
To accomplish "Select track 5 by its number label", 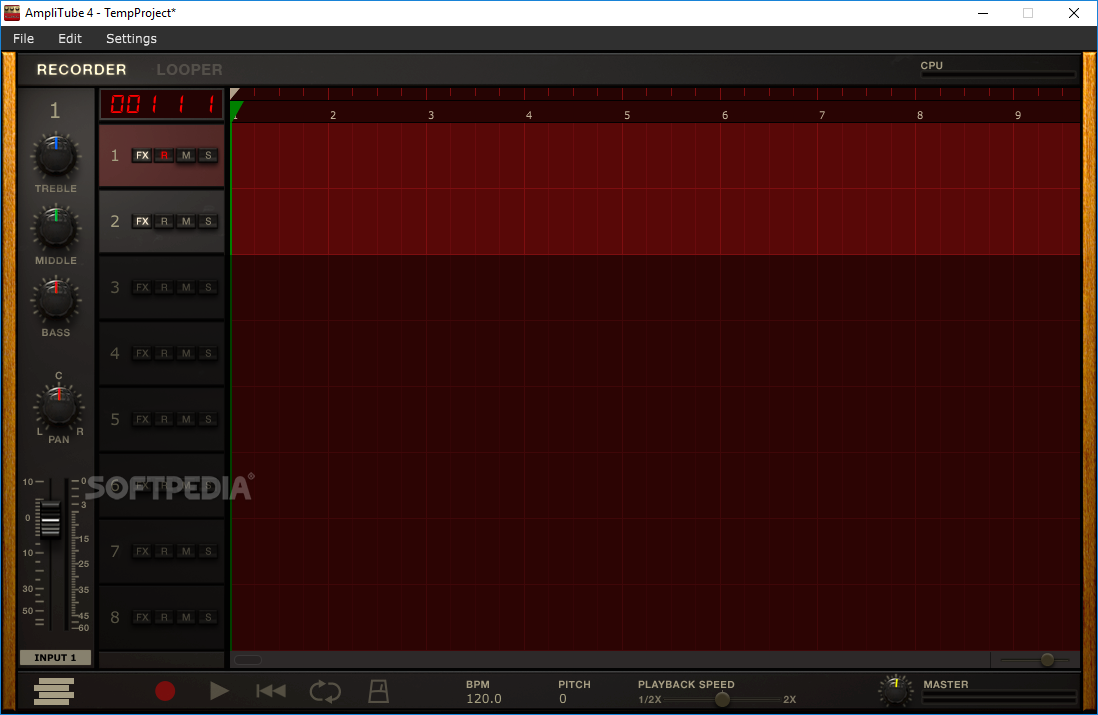I will tap(115, 419).
